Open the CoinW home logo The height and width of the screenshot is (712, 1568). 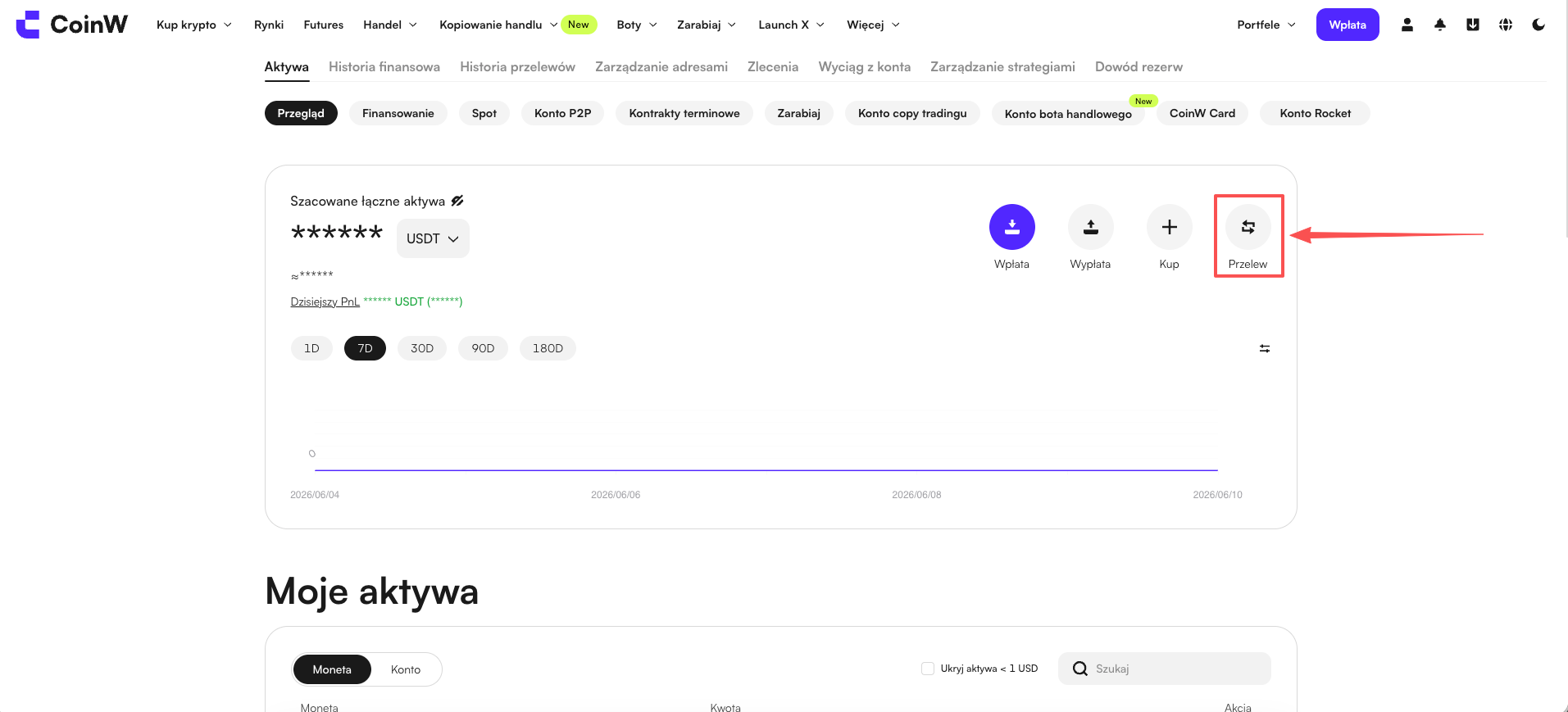(72, 25)
